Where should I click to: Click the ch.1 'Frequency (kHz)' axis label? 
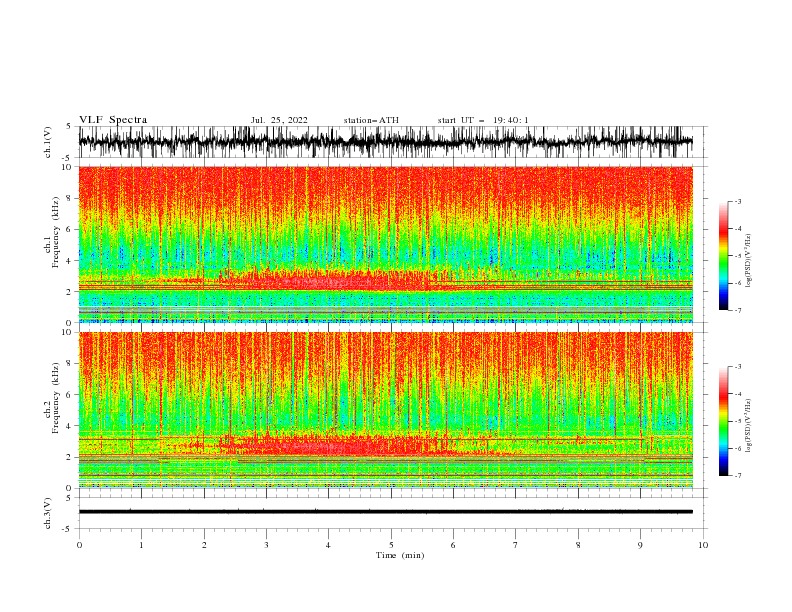click(x=56, y=232)
